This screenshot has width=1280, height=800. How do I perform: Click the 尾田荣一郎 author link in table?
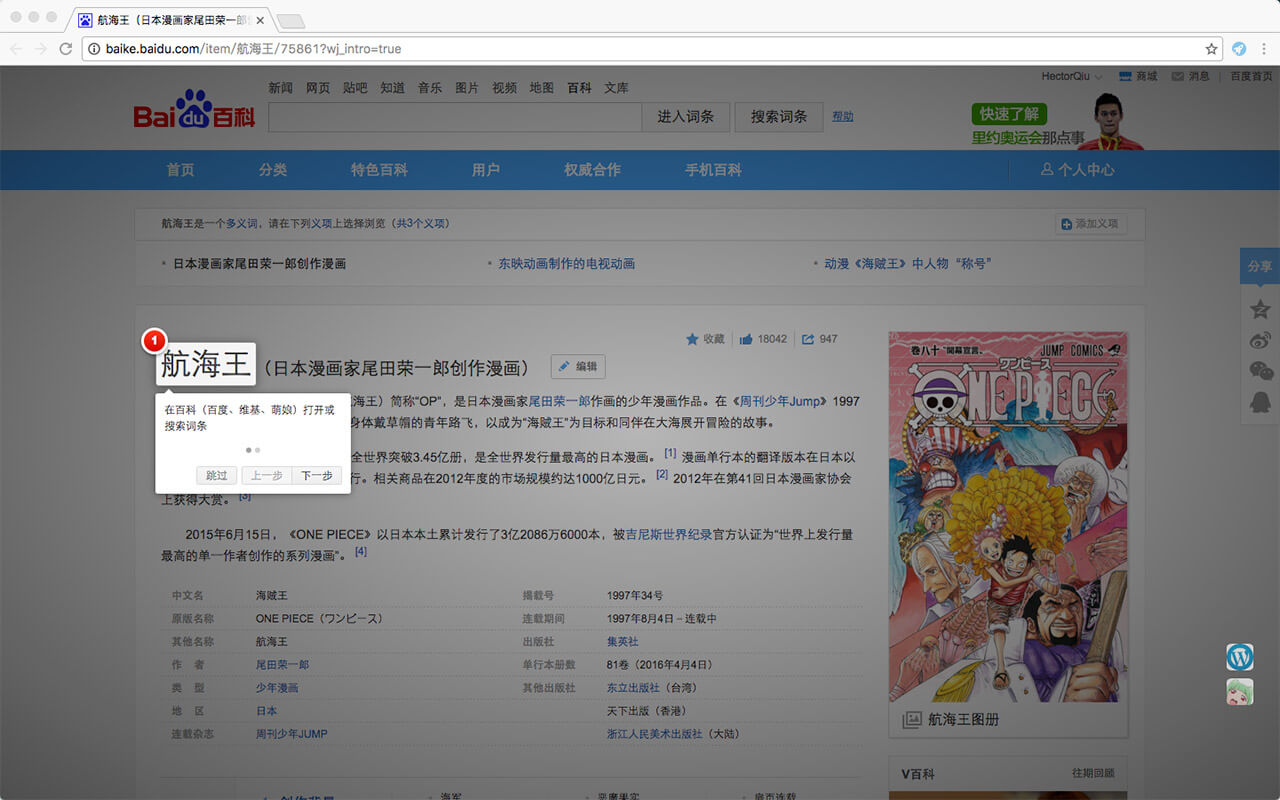point(282,665)
